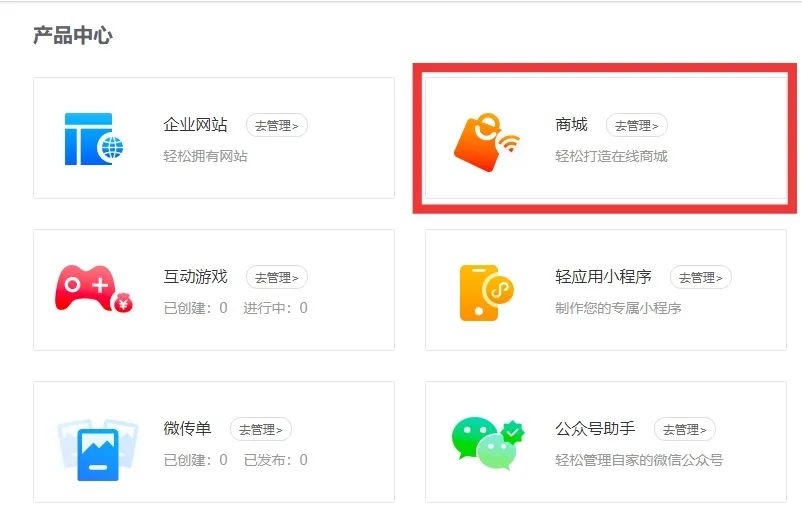The height and width of the screenshot is (516, 802).
Task: Click the 企业网站 title text
Action: [196, 125]
